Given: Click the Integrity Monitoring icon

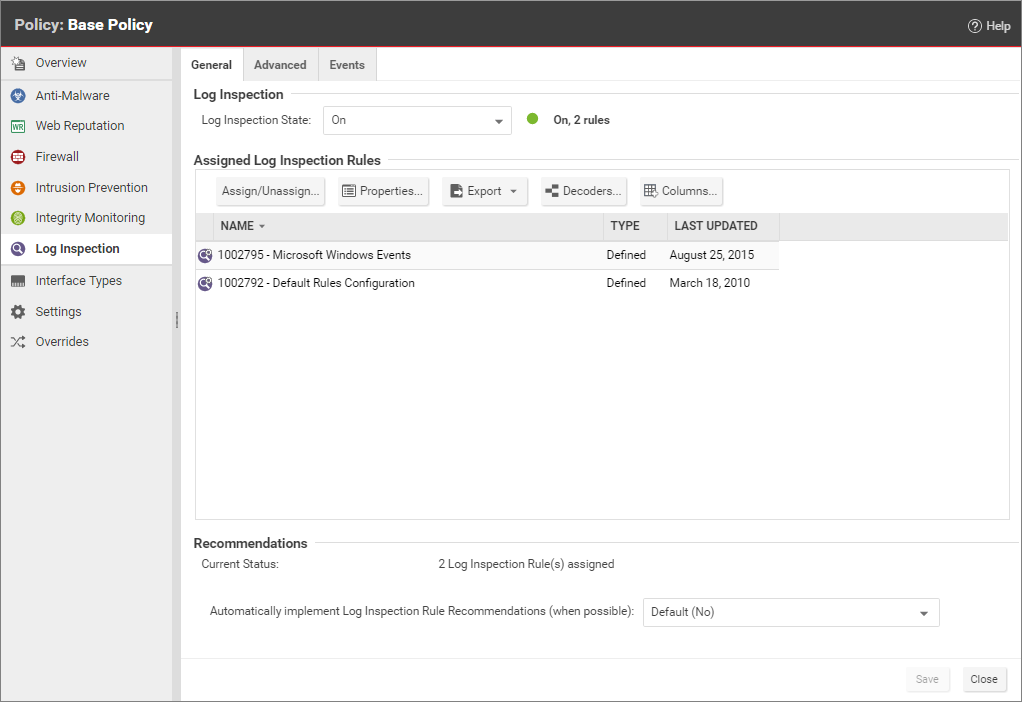Looking at the screenshot, I should pos(18,218).
